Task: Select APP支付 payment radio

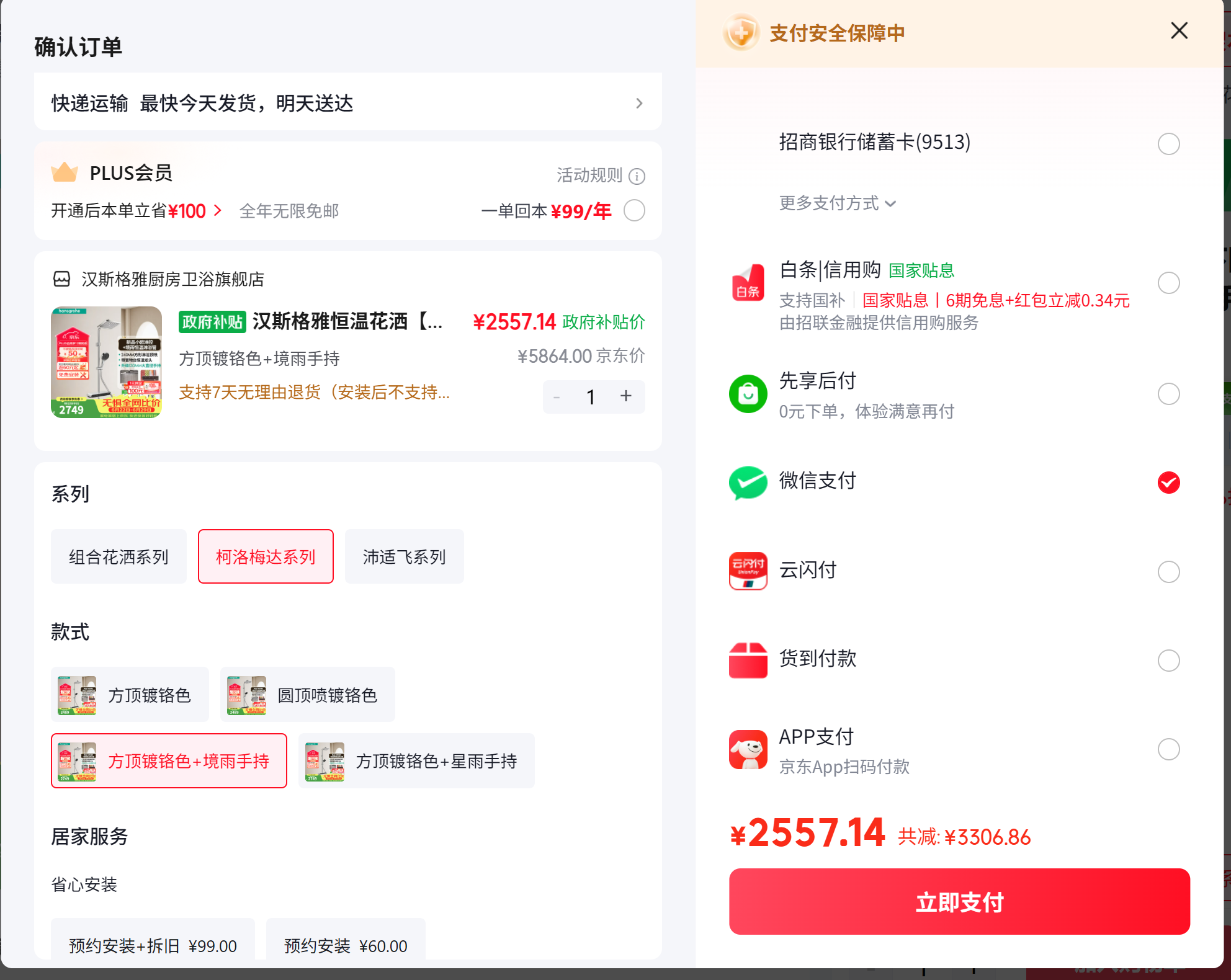Action: [1169, 749]
